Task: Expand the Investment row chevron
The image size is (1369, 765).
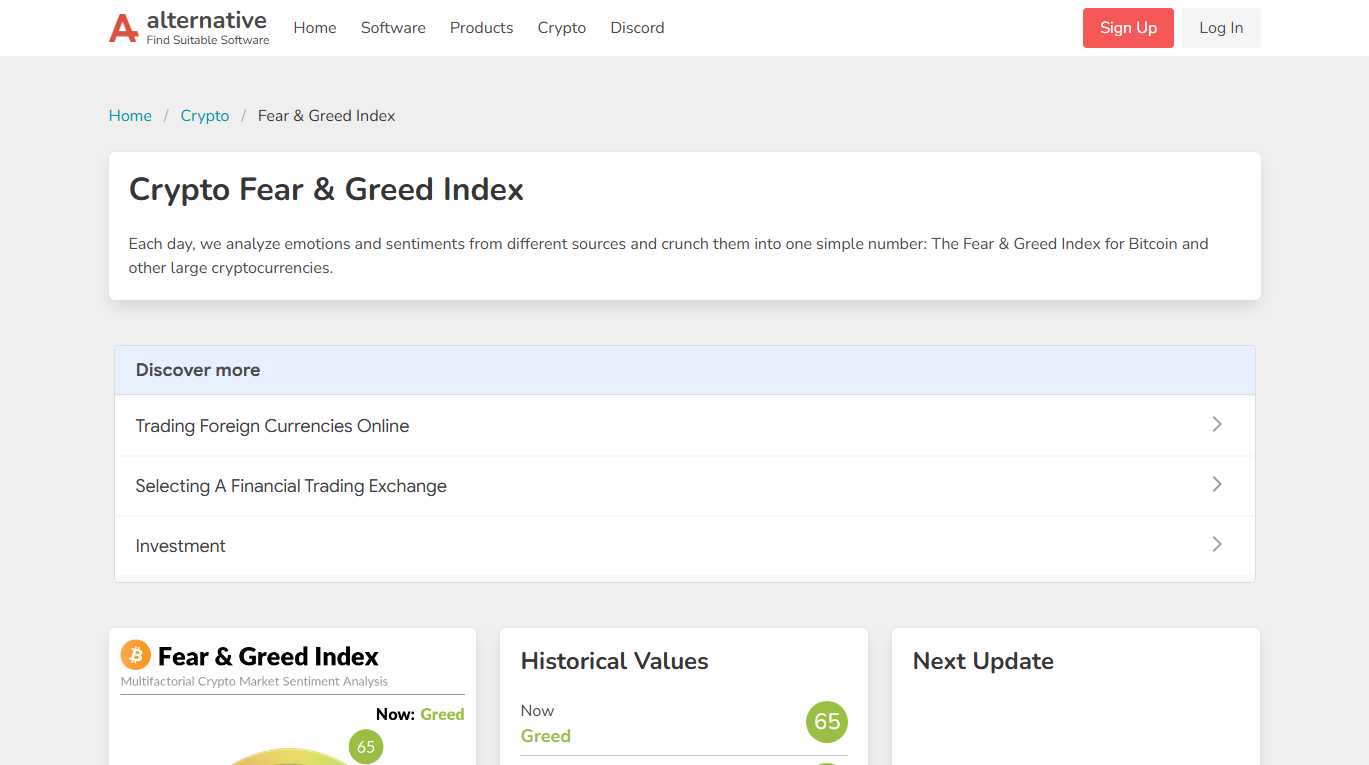Action: [1217, 544]
